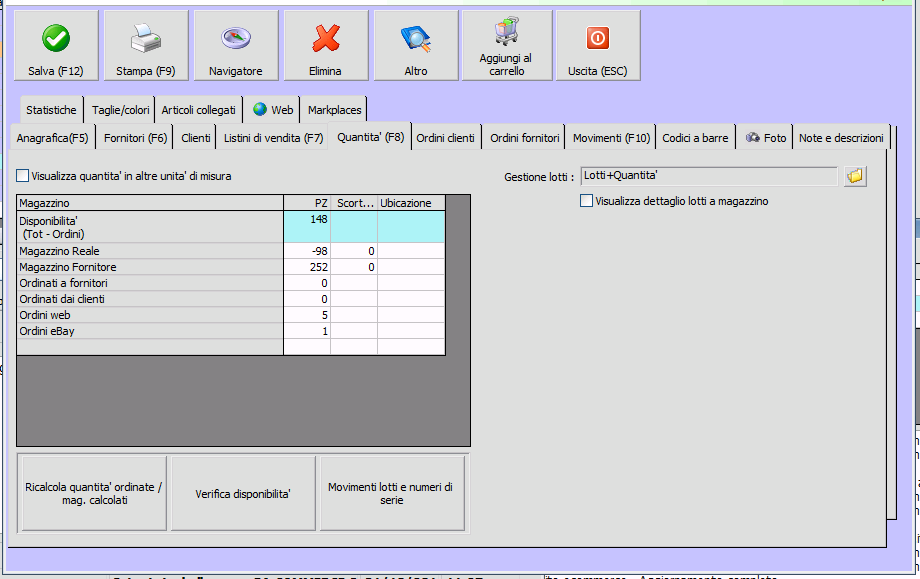Toggle Visualizza dettaglio lotti a magazzino checkbox
Image resolution: width=920 pixels, height=579 pixels.
586,201
